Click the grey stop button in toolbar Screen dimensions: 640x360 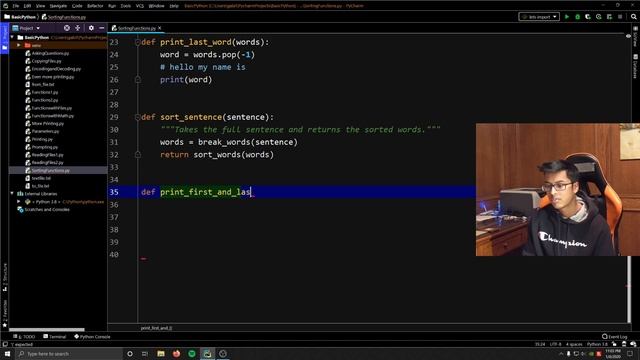620,17
